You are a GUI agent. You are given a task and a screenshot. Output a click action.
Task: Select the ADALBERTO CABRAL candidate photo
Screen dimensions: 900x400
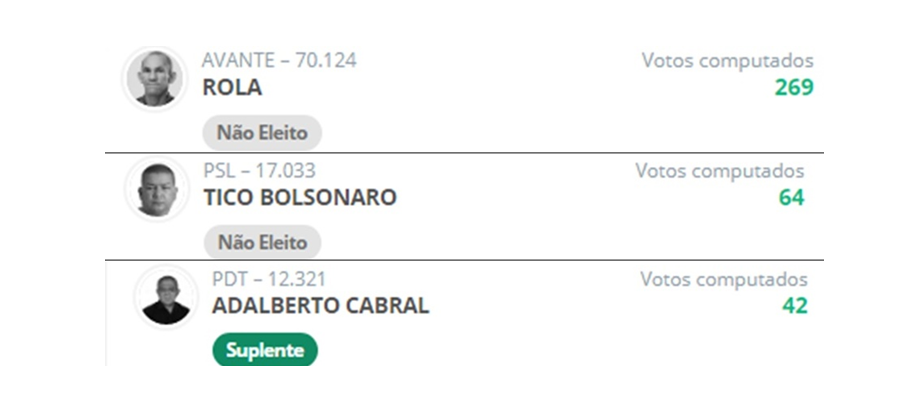[166, 297]
